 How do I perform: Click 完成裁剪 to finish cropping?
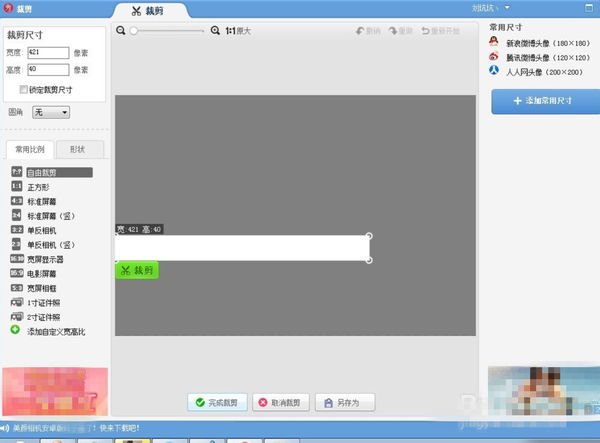pyautogui.click(x=217, y=402)
